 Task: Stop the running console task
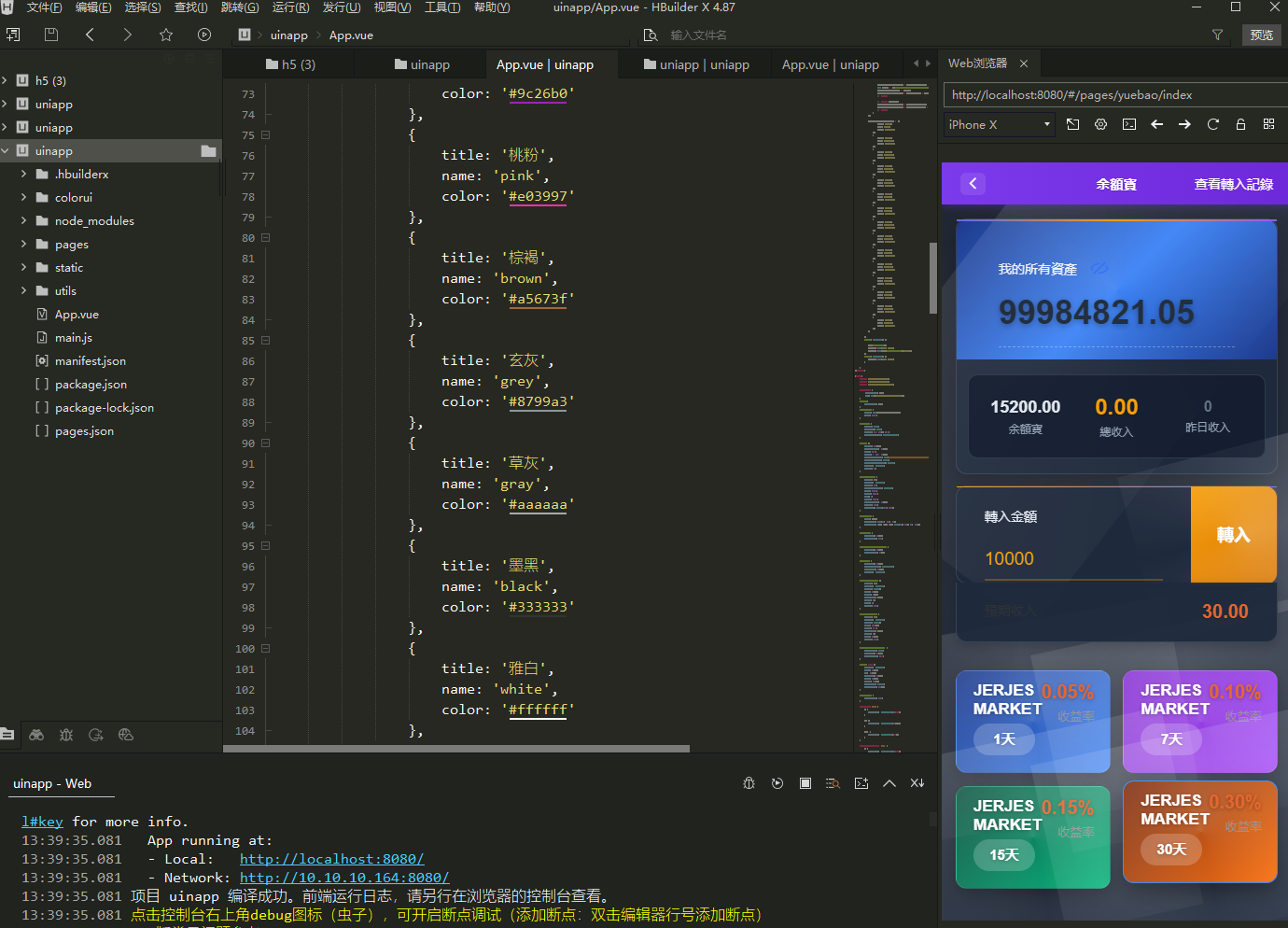(805, 783)
